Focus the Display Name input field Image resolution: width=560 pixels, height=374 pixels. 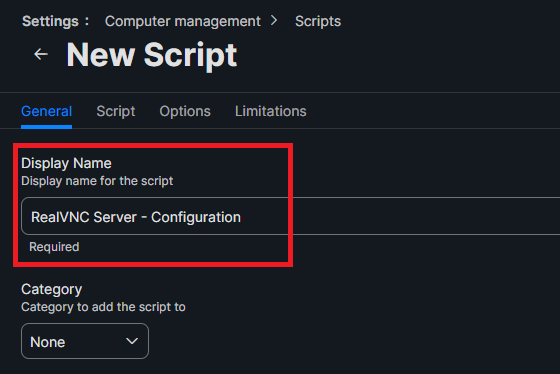tap(290, 216)
